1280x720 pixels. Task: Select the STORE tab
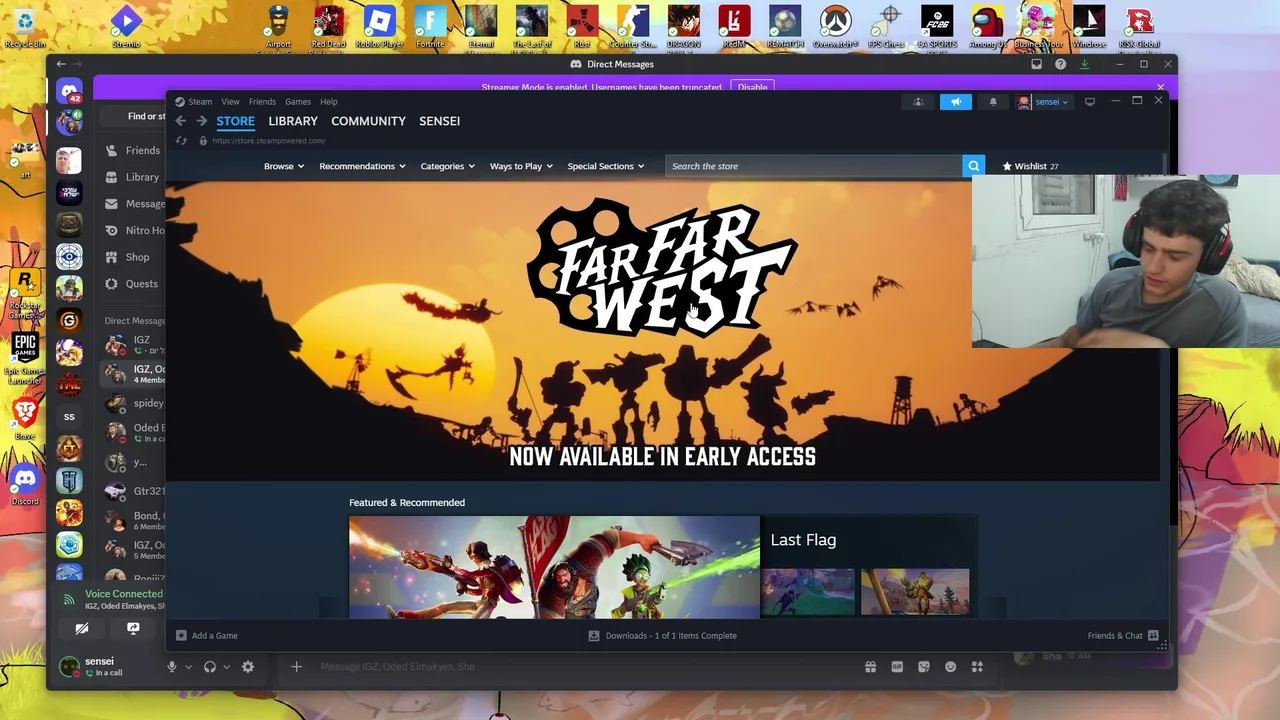(236, 121)
